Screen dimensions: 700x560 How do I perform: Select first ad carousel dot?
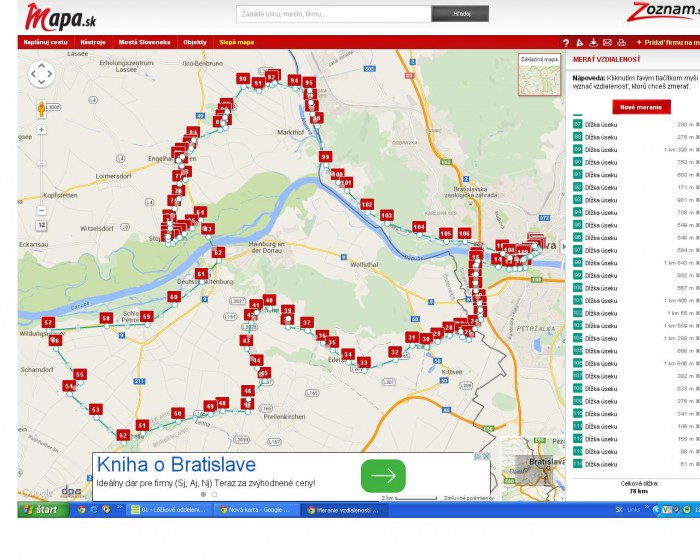204,494
